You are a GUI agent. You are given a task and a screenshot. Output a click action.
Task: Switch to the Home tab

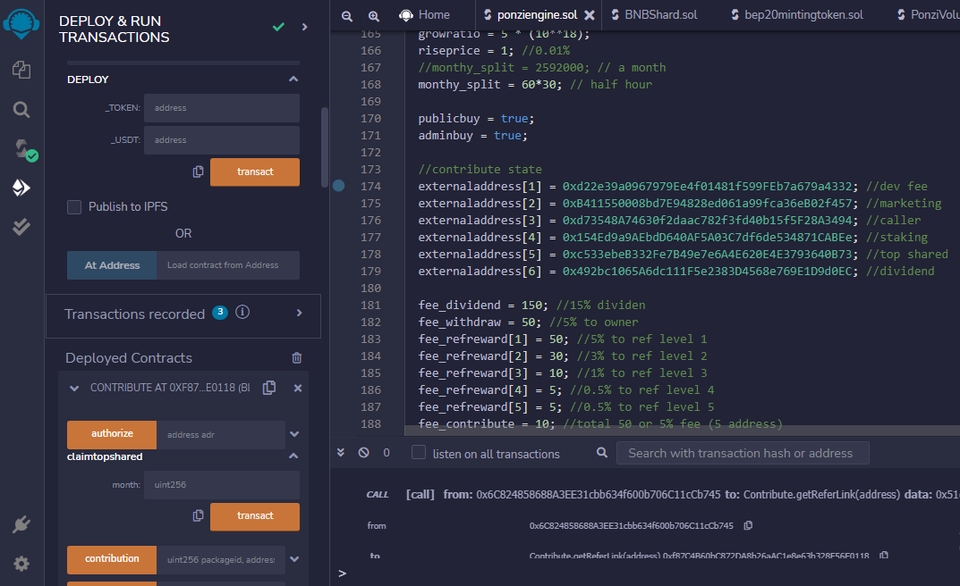pos(424,15)
